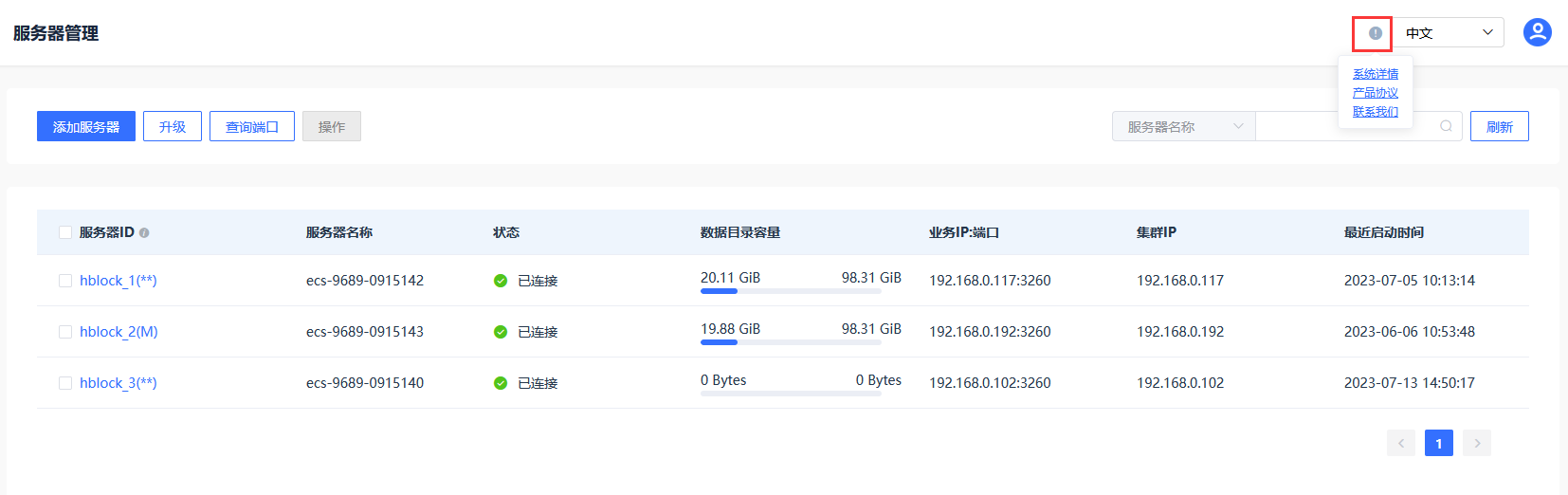
Task: Click the green connected status icon for hblock_3
Action: (501, 383)
